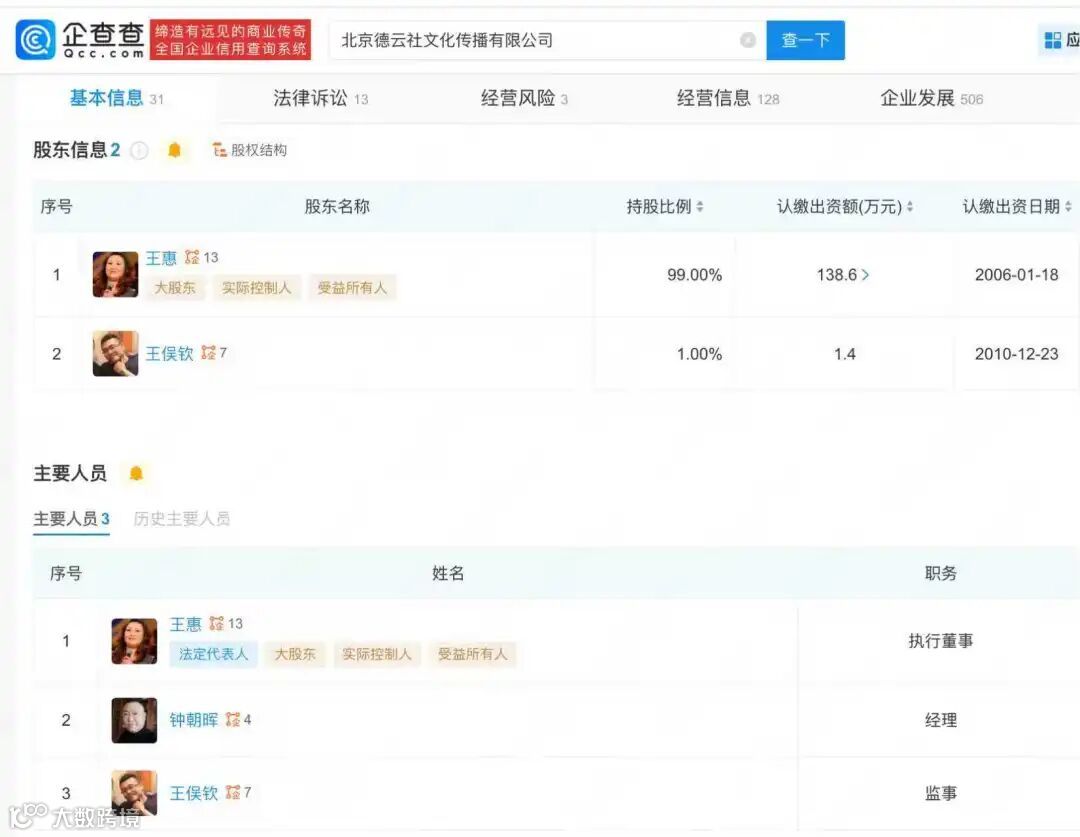Open the 股权结构 equity structure link

[249, 150]
